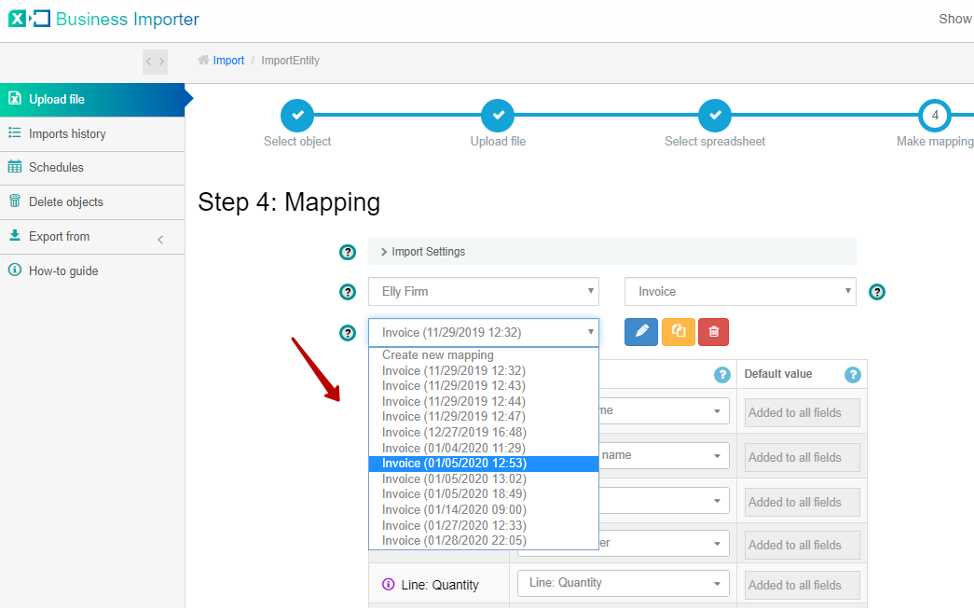Select Invoice (01/14/2020 09:00) option

click(483, 510)
